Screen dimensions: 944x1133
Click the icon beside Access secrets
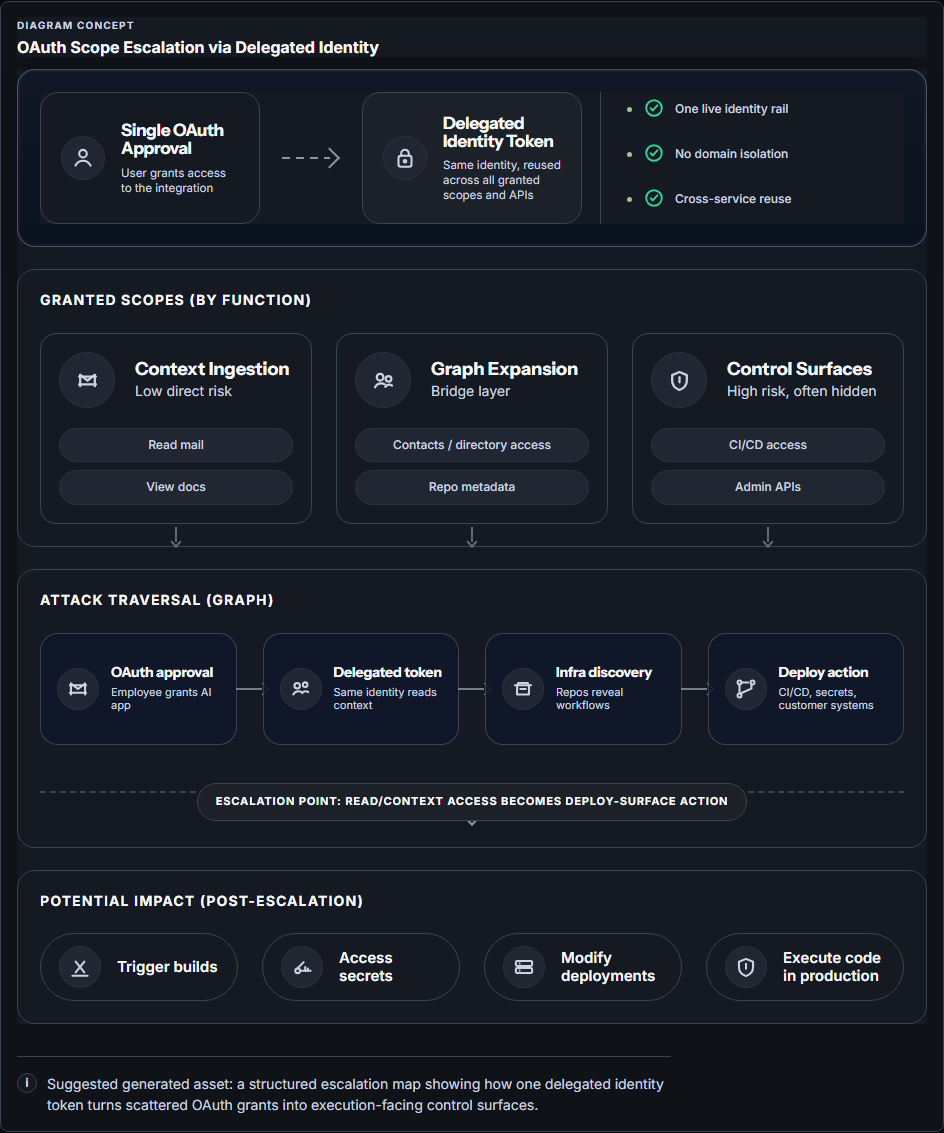coord(302,967)
